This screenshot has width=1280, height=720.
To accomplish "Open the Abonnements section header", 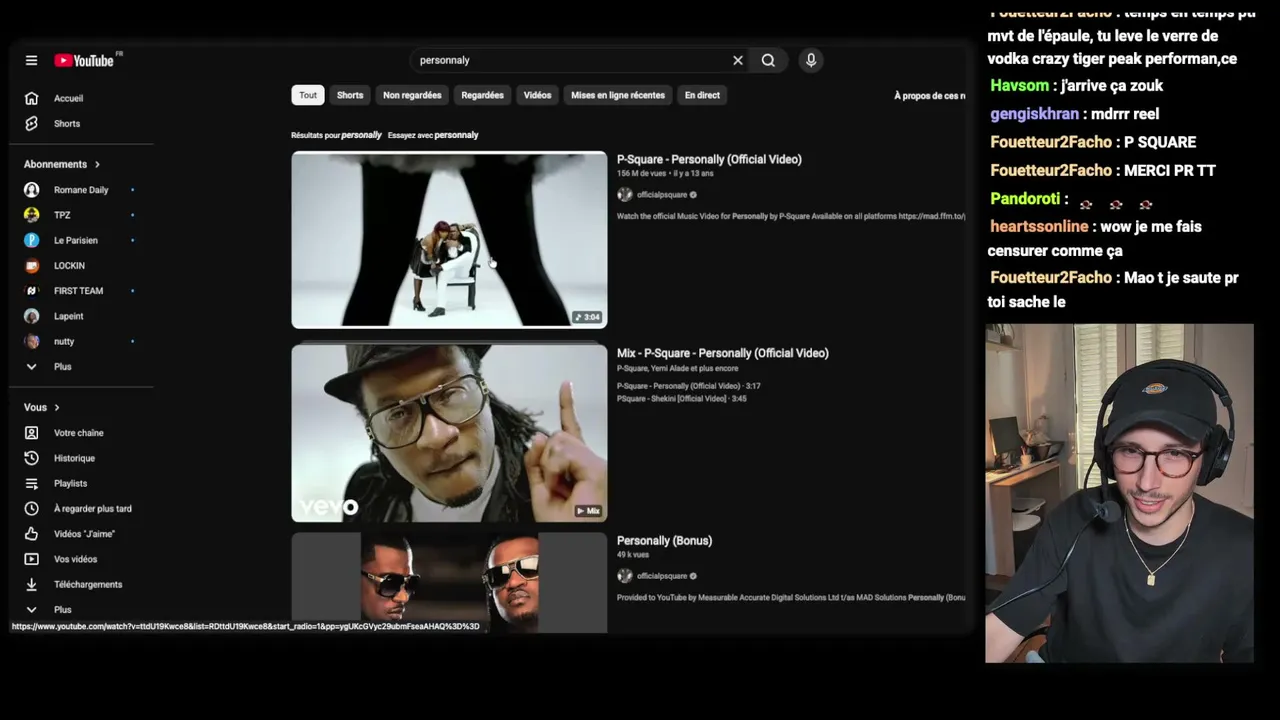I will tap(62, 164).
